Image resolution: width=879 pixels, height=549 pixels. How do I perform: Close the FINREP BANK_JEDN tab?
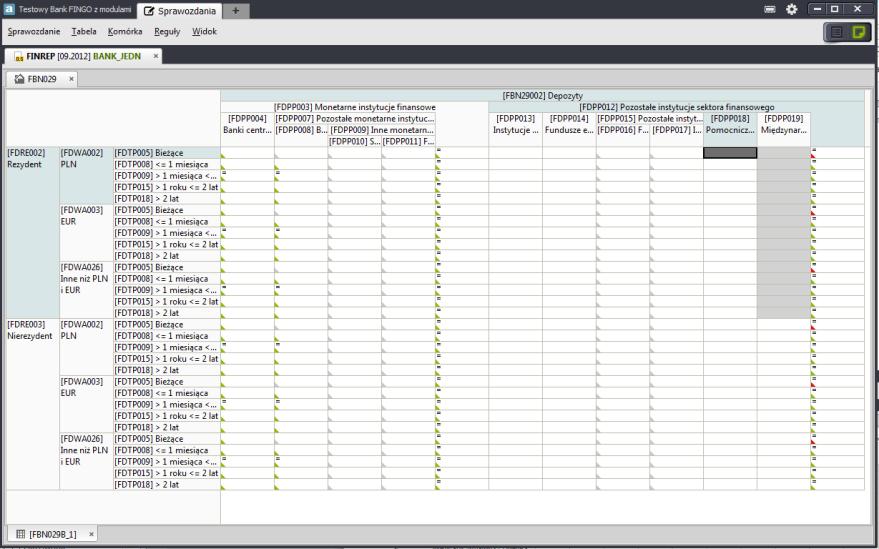pyautogui.click(x=156, y=56)
